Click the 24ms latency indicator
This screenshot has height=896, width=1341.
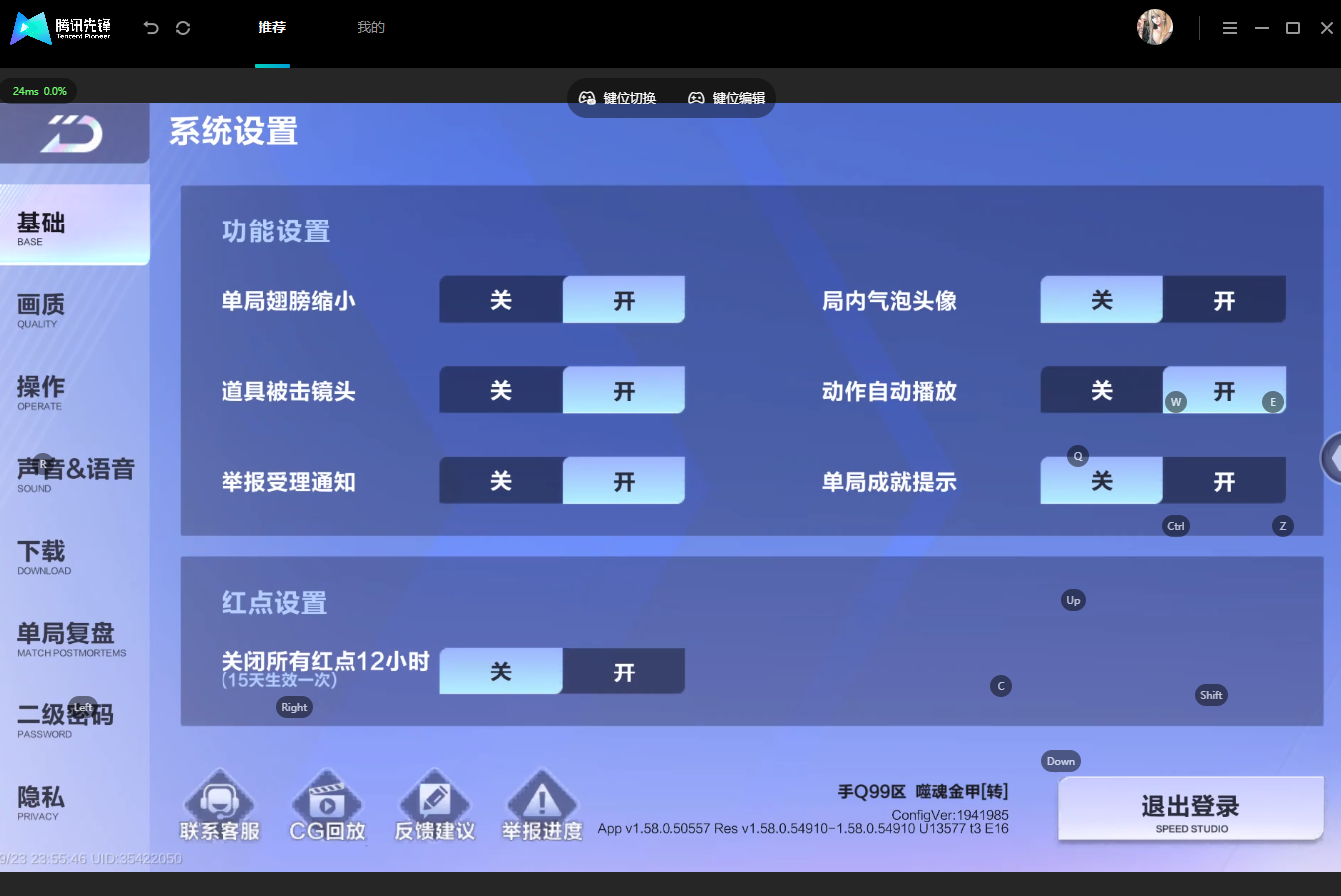coord(39,91)
